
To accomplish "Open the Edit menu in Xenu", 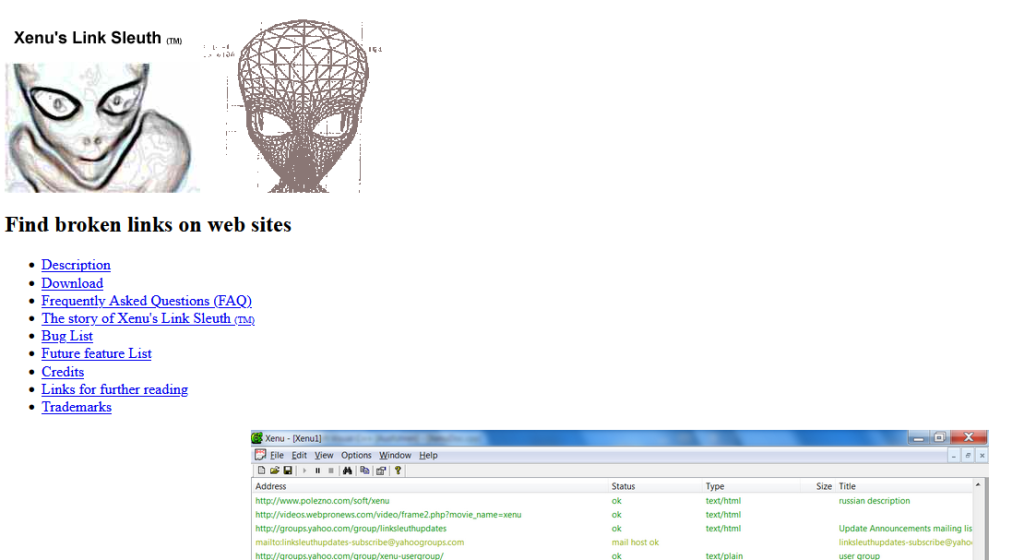I will point(299,456).
